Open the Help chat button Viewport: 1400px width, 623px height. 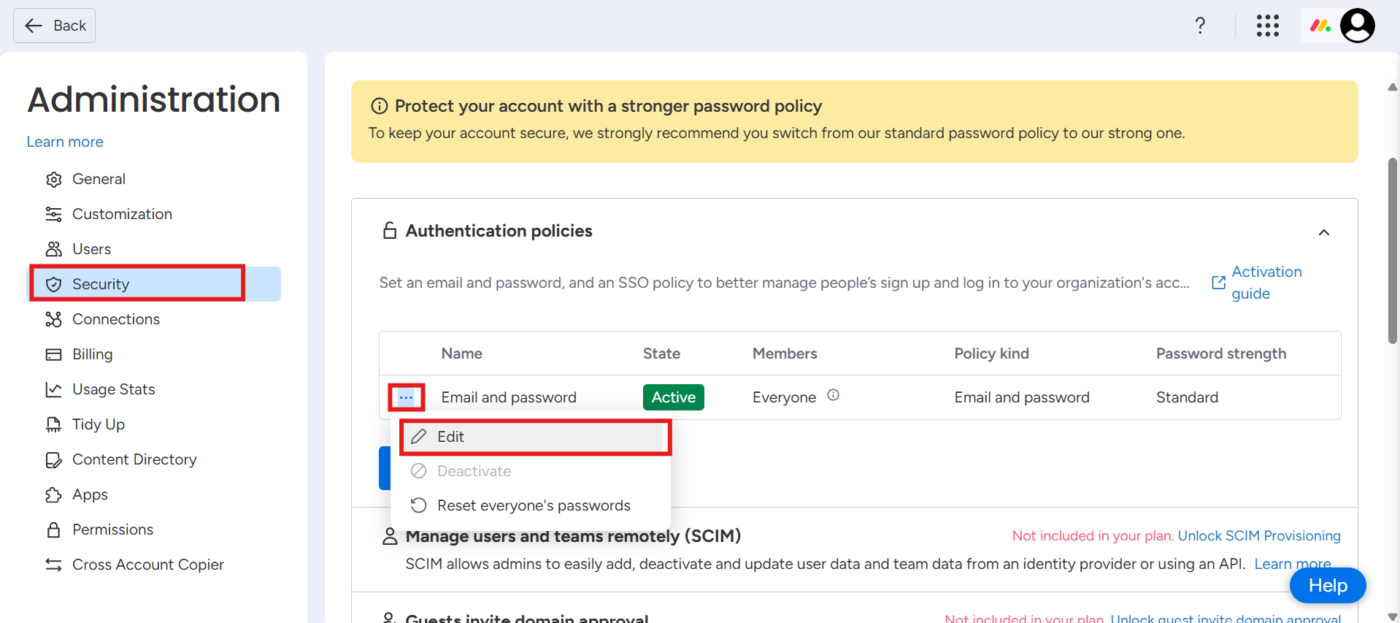coord(1328,585)
